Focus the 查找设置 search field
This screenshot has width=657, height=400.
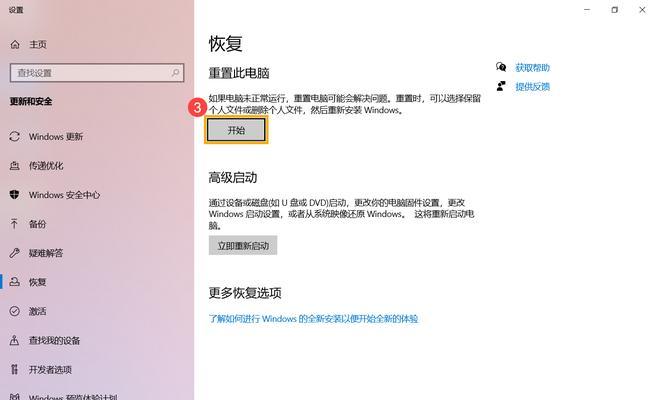97,73
